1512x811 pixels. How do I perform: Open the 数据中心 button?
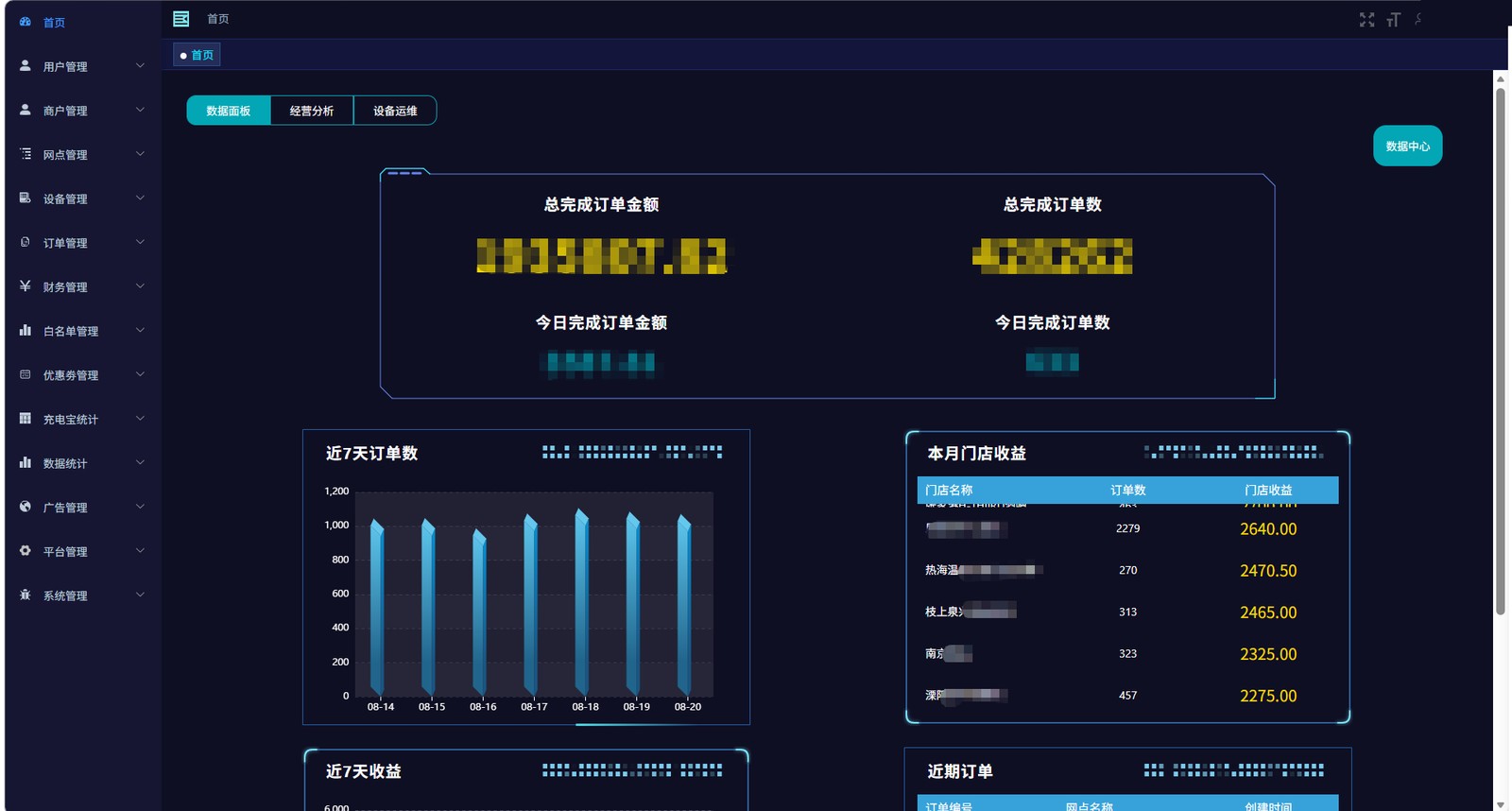point(1408,146)
